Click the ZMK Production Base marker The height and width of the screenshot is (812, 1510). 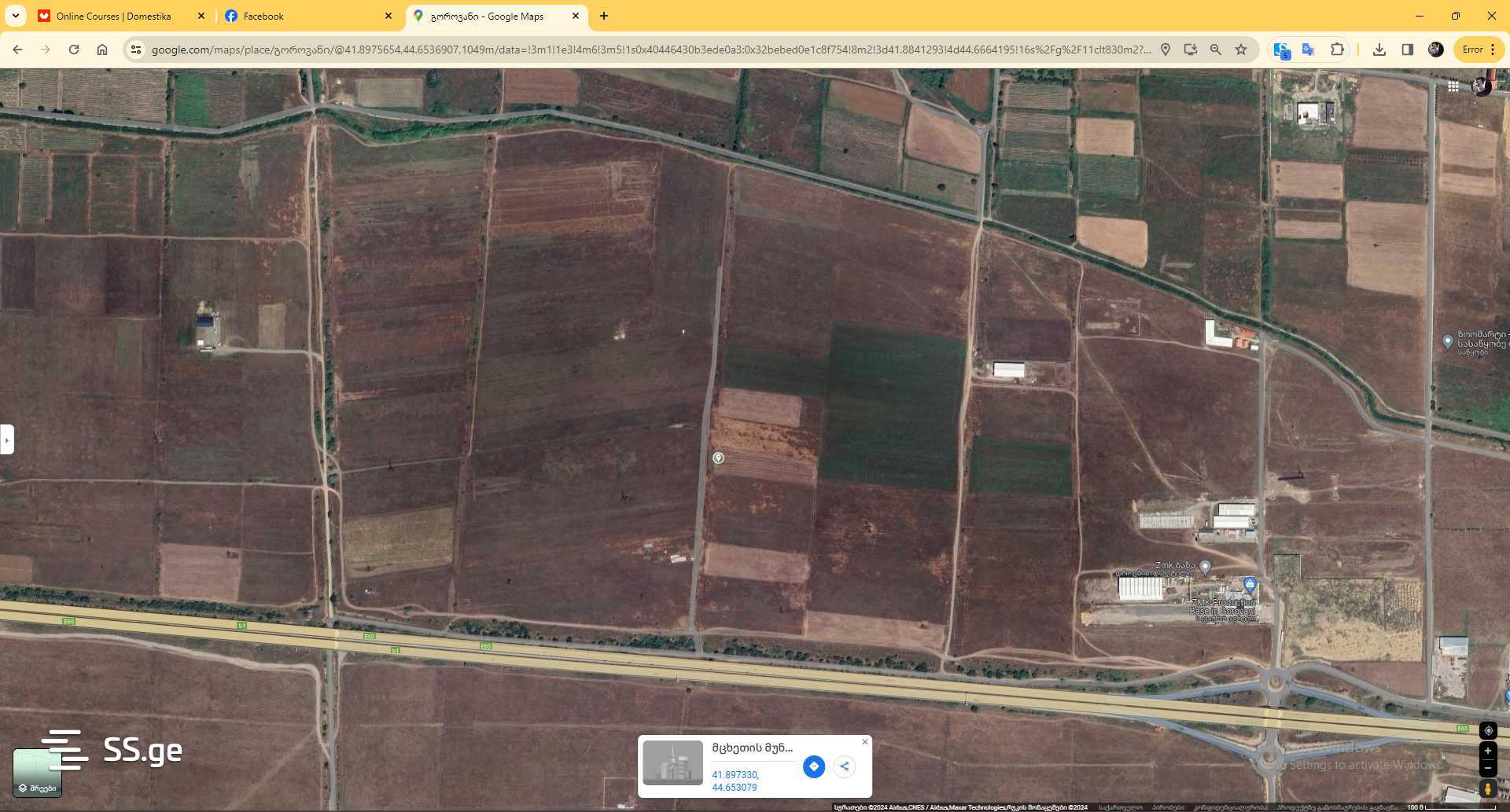[x=1249, y=584]
